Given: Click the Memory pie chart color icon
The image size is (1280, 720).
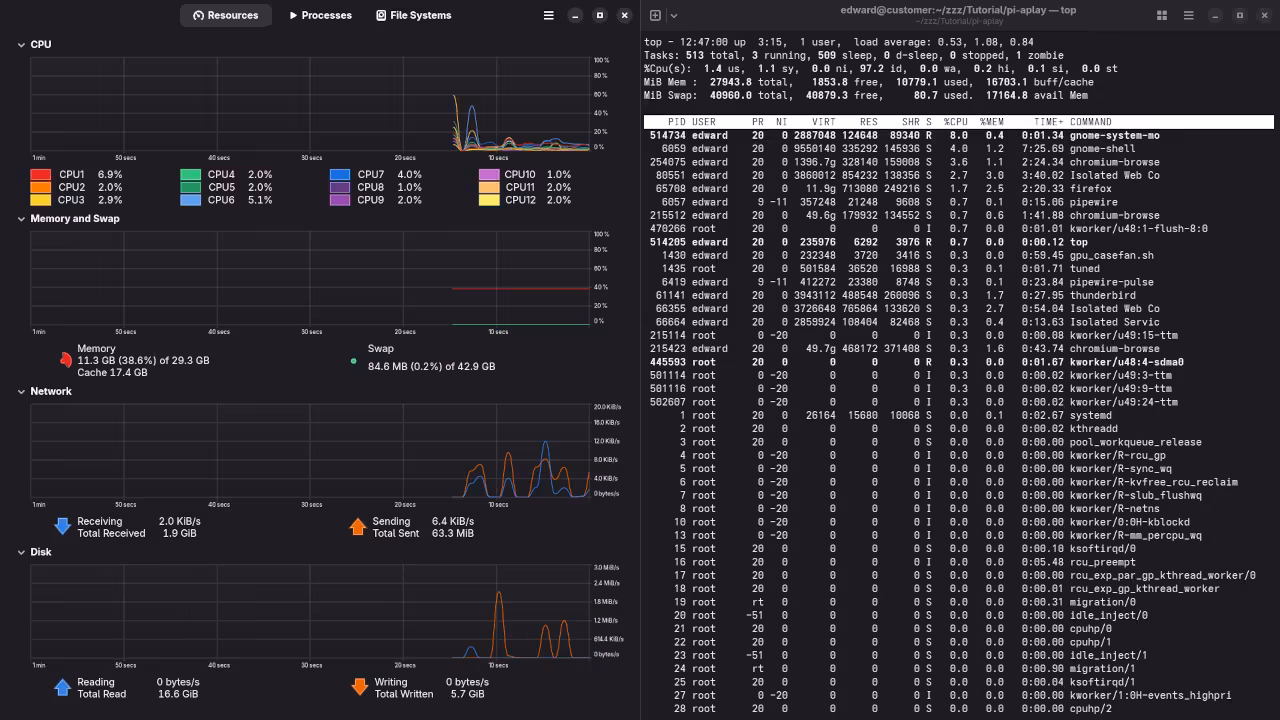Looking at the screenshot, I should pos(66,360).
